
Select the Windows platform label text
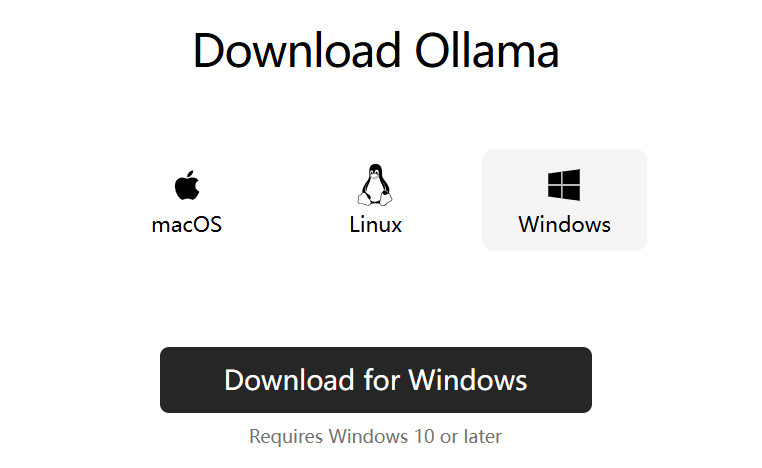(x=564, y=225)
